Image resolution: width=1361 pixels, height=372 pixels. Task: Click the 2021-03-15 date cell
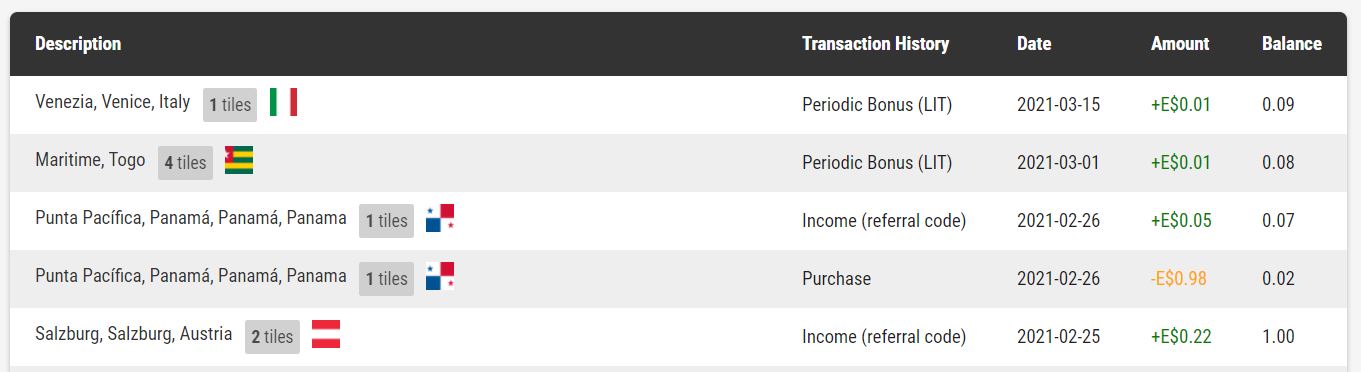[x=1058, y=105]
